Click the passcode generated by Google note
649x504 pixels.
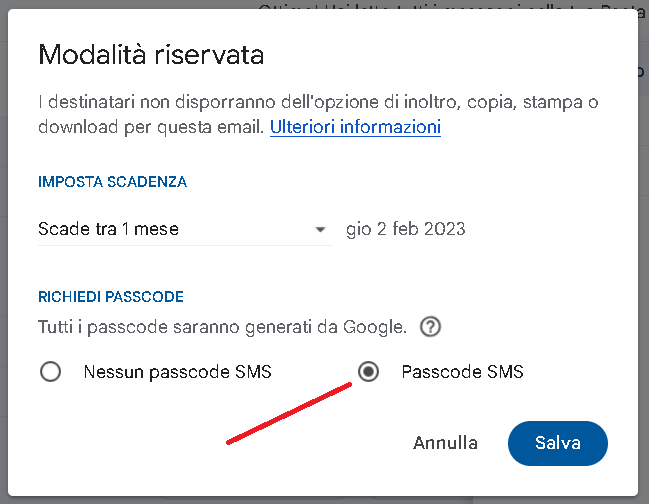tap(222, 327)
